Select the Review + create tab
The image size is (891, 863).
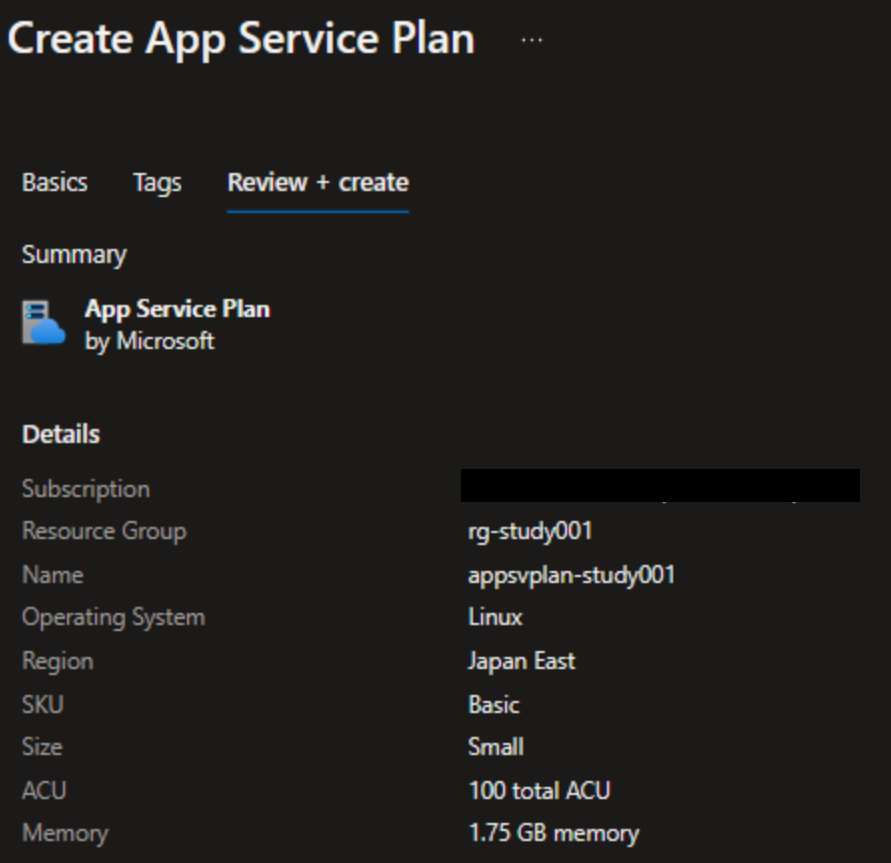click(x=318, y=182)
